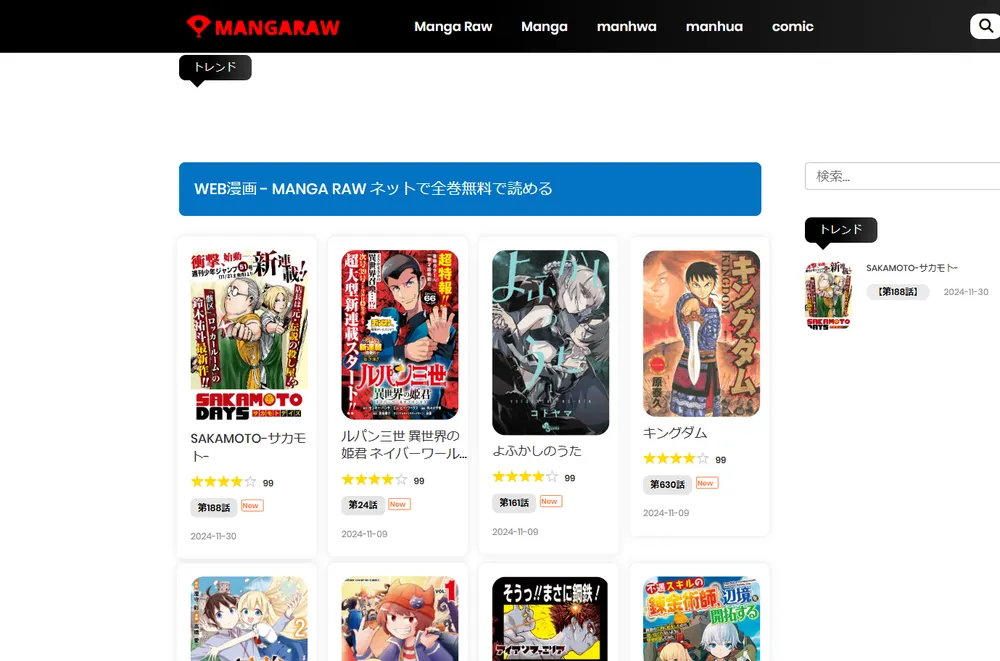This screenshot has height=661, width=1000.
Task: Select the manhwa menu item
Action: (x=626, y=27)
